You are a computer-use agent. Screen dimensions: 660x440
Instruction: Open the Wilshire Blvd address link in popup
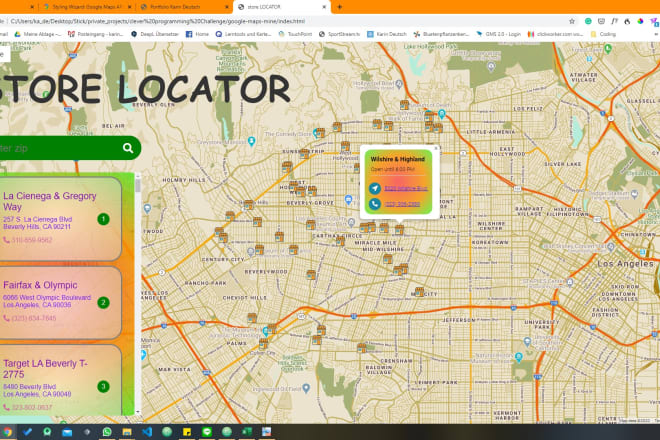click(406, 188)
